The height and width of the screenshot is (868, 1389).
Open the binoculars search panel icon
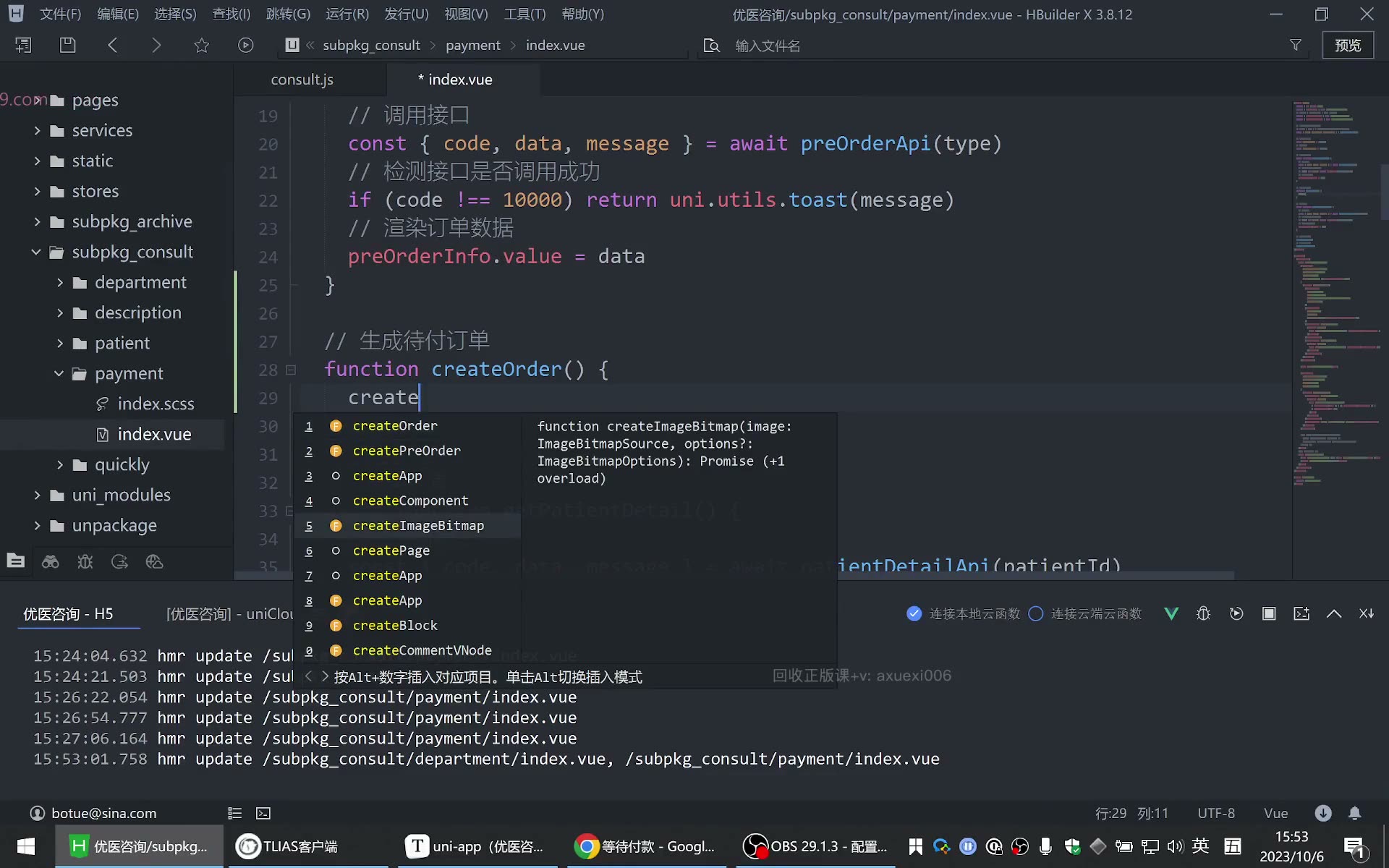click(x=50, y=562)
